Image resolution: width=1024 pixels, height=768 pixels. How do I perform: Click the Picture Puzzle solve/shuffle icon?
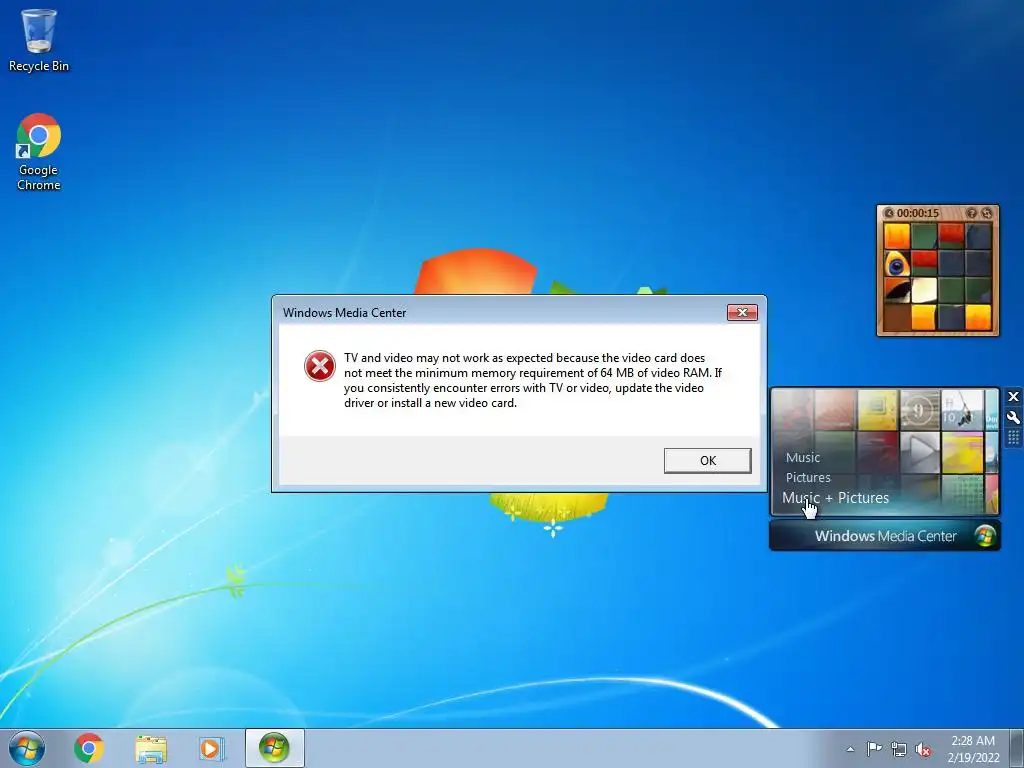987,213
